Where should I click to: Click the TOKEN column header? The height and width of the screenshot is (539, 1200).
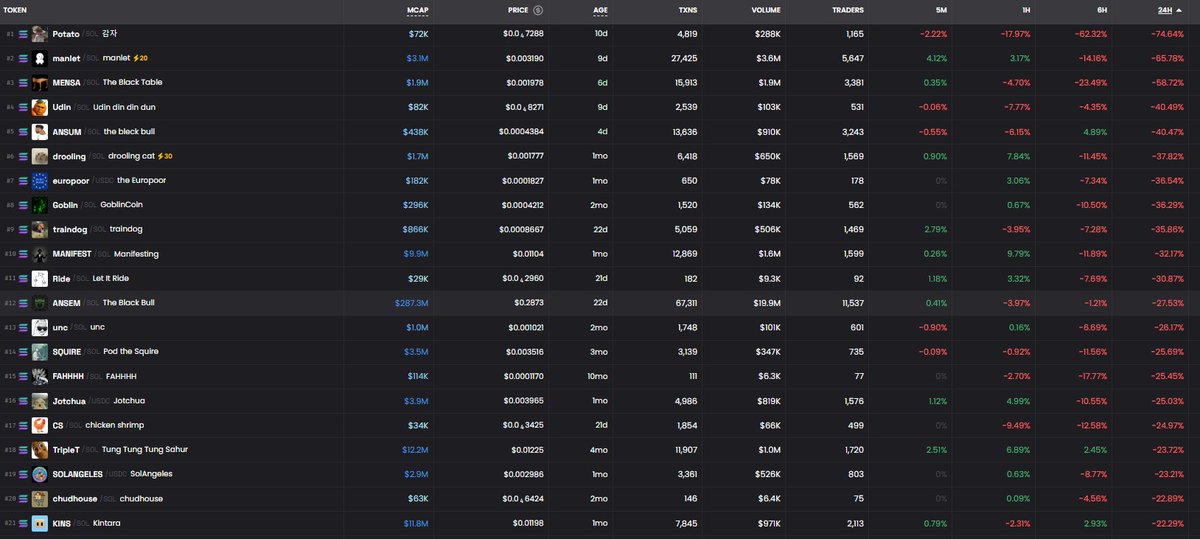(x=16, y=10)
